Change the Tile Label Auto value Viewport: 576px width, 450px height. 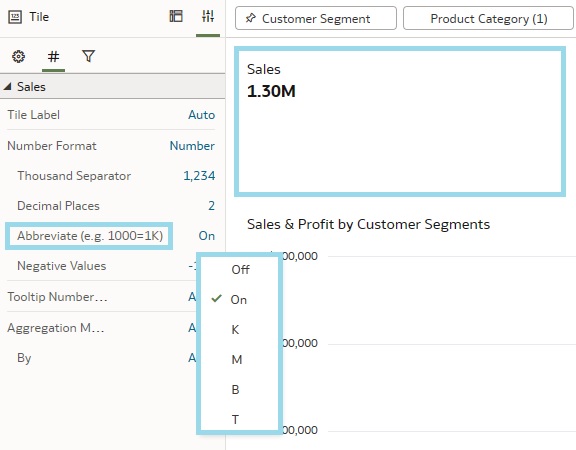[x=202, y=115]
